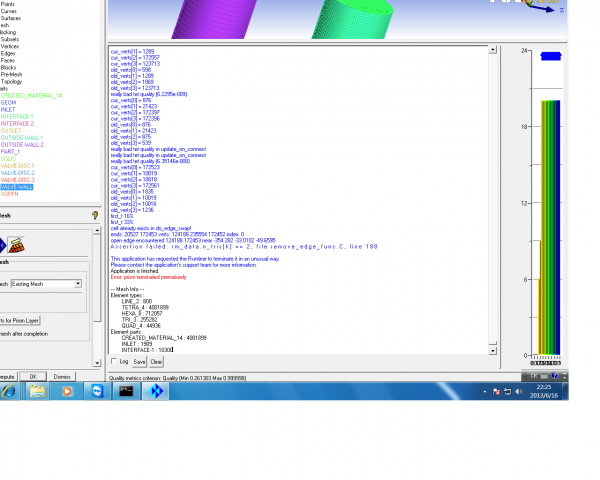Click the language bar keyboard icon
The width and height of the screenshot is (600, 480).
[544, 376]
